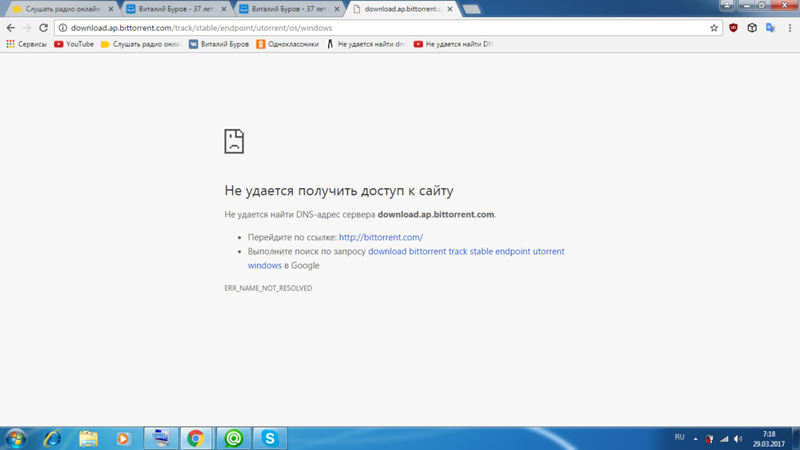Viewport: 800px width, 450px height.
Task: Open Windows Media Player from taskbar
Action: pyautogui.click(x=123, y=438)
